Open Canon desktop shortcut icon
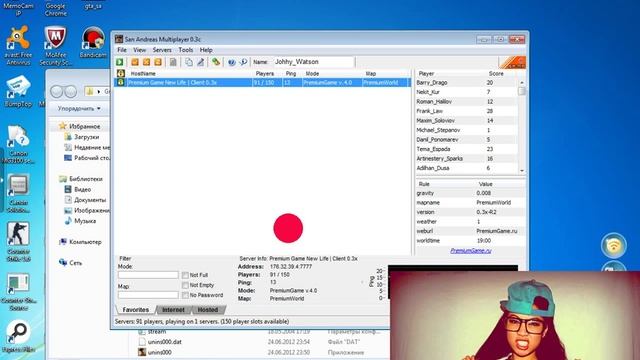This screenshot has height=360, width=640. tap(18, 144)
